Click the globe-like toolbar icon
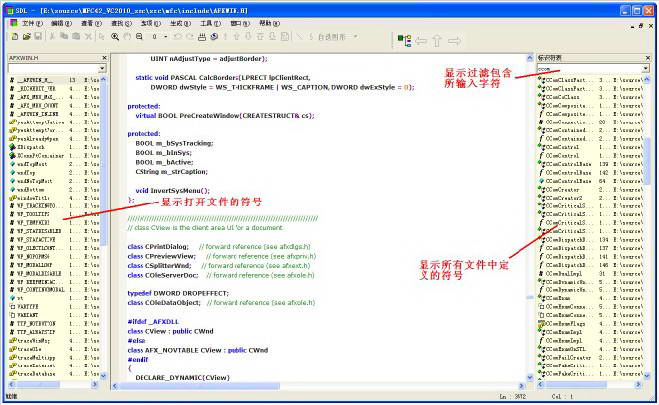Image resolution: width=659 pixels, height=405 pixels. (x=214, y=37)
